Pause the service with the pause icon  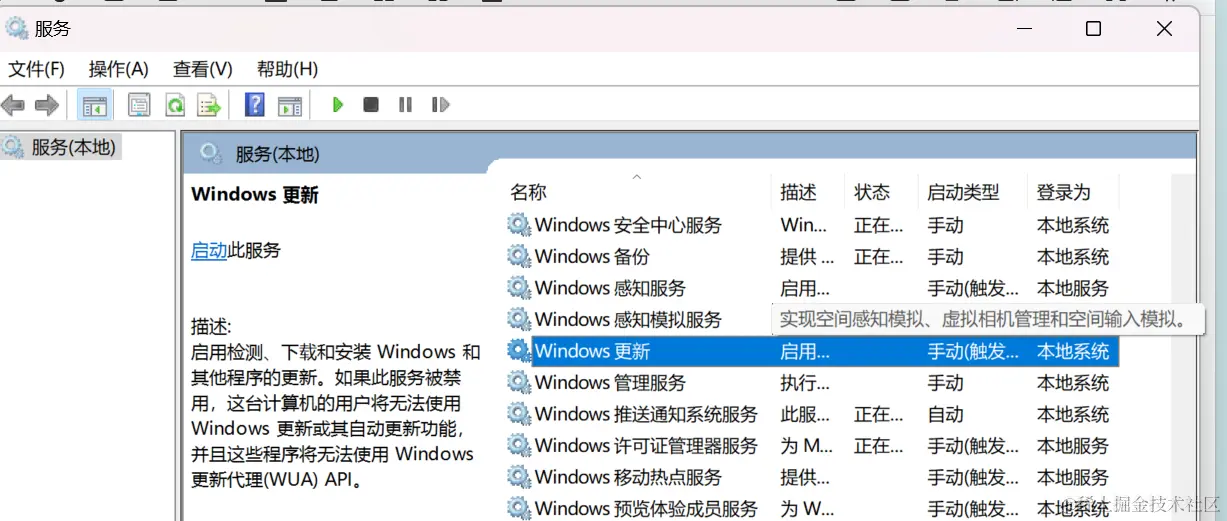405,104
